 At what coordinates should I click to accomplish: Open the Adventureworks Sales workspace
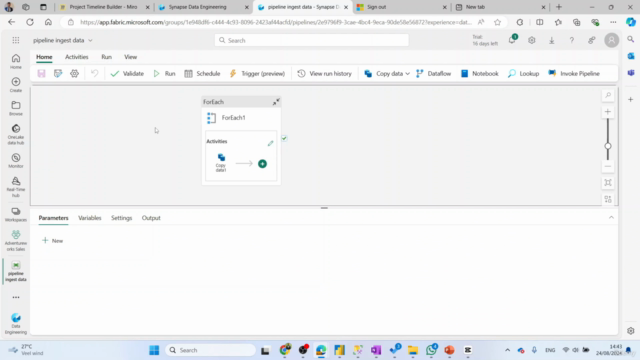pos(16,240)
